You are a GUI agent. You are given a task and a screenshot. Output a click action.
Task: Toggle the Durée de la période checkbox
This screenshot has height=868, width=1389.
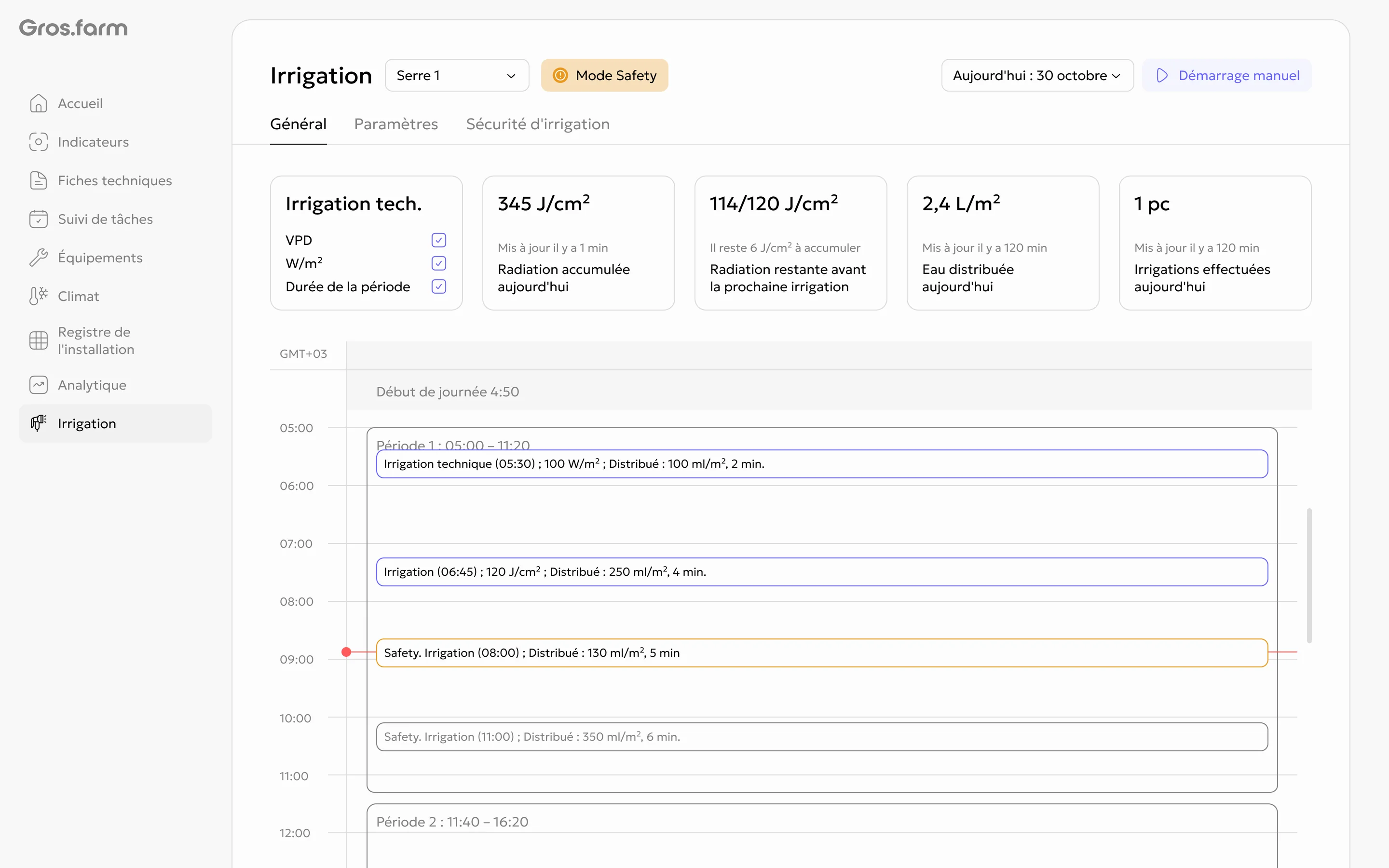tap(438, 286)
